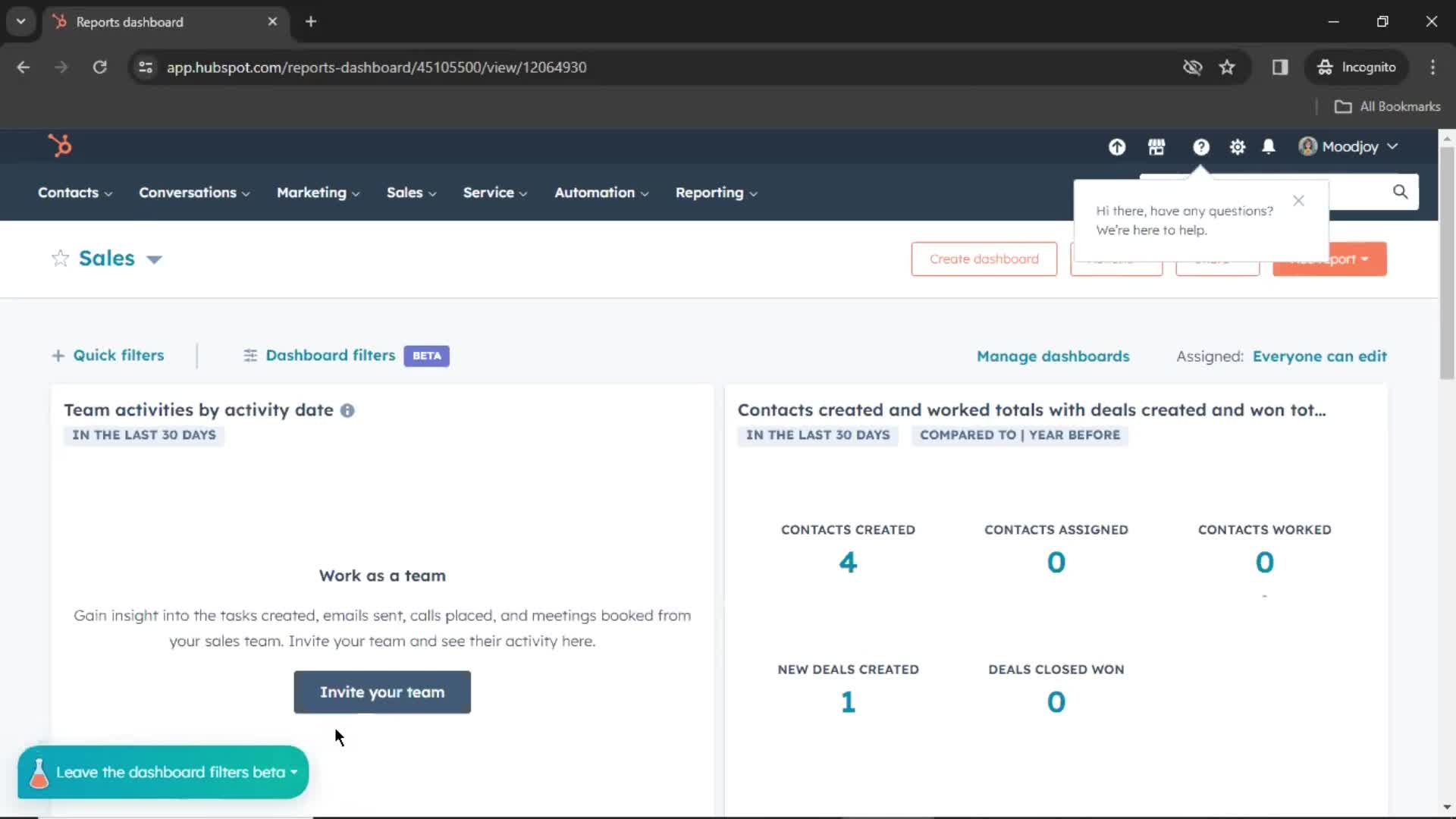The image size is (1456, 819).
Task: Click the Manage dashboards link
Action: 1053,355
